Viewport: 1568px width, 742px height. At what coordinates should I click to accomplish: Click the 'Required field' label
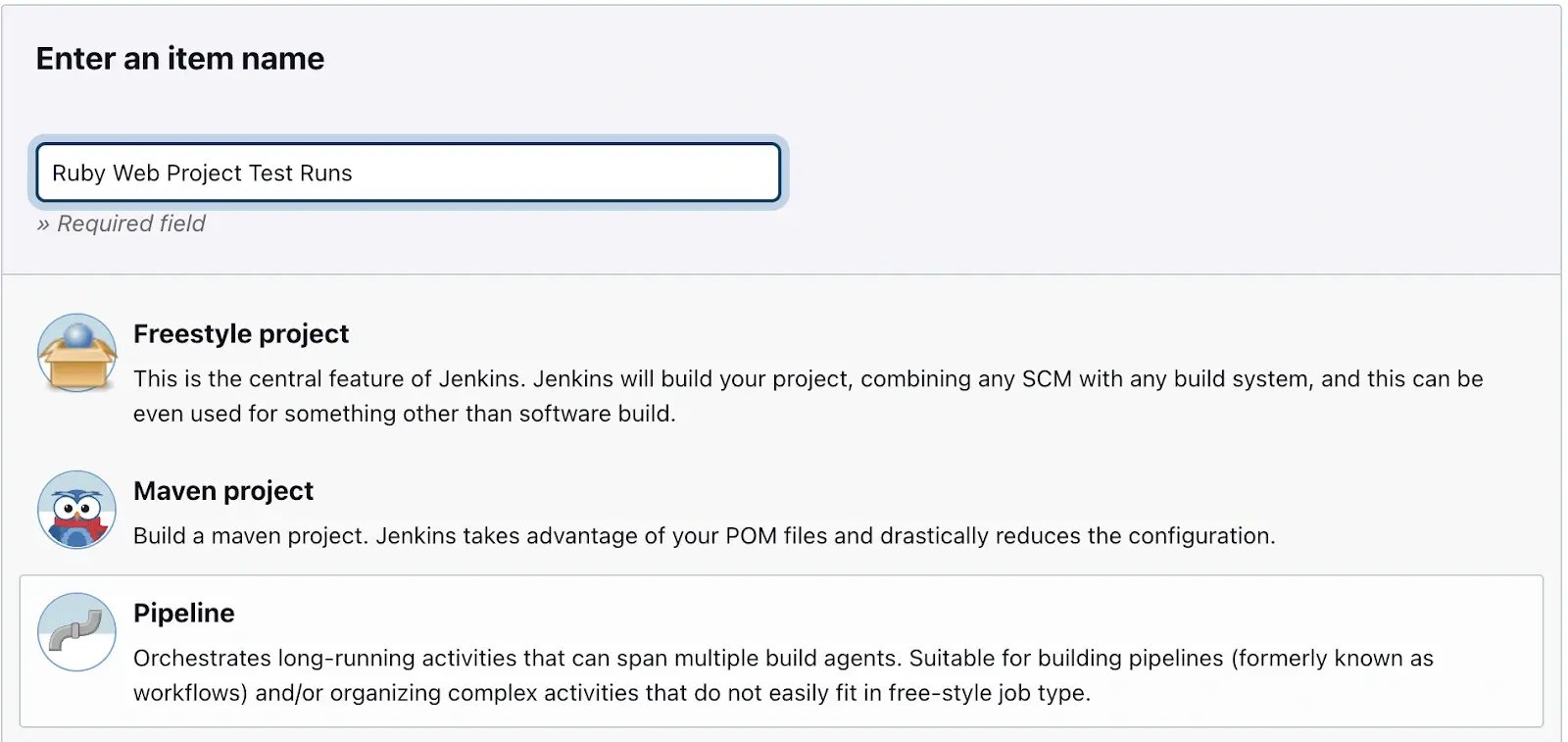point(121,223)
